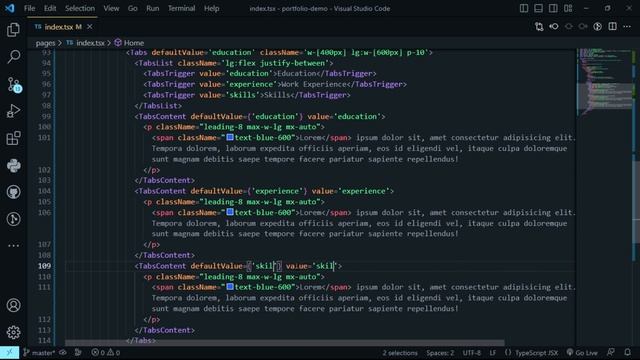Click line number 99 in the gutter
The height and width of the screenshot is (360, 640).
[46, 116]
